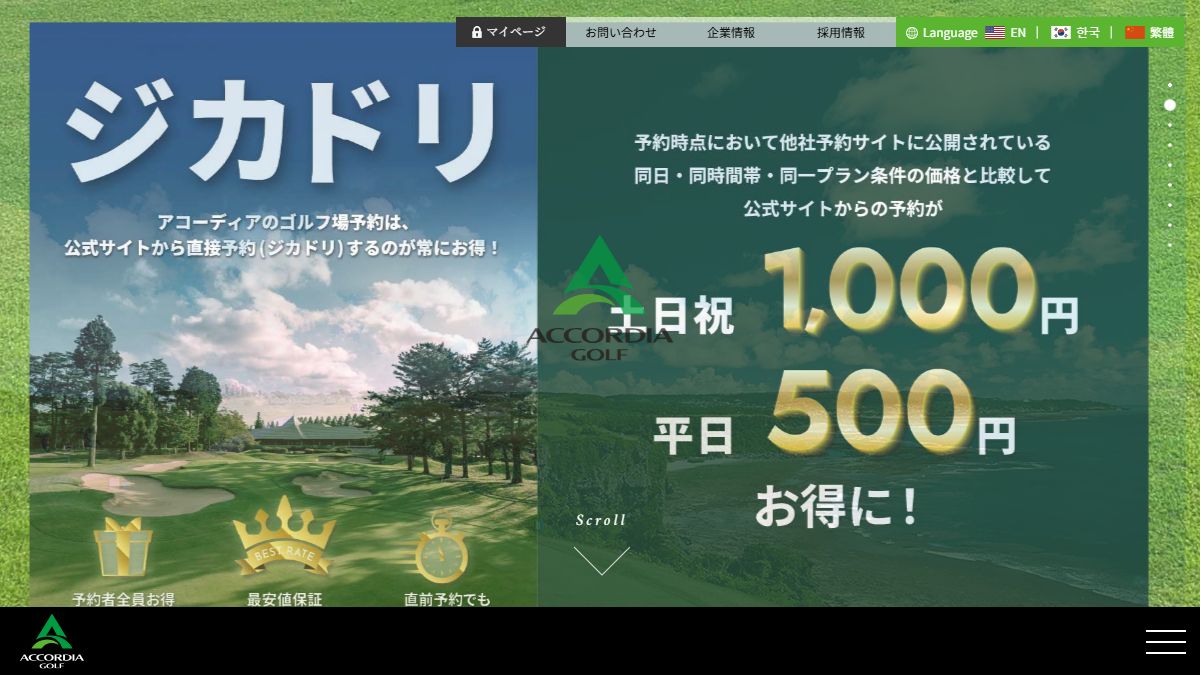
Task: Click the 500円 weekday discount text
Action: click(x=891, y=411)
